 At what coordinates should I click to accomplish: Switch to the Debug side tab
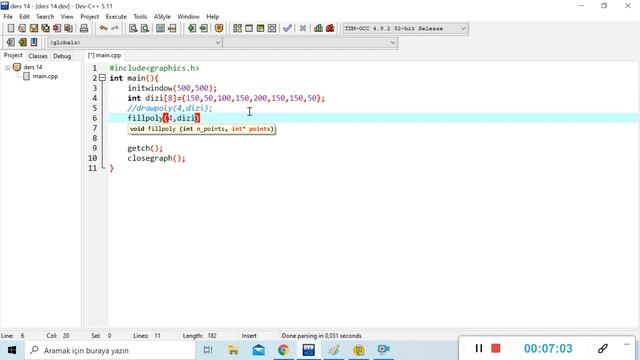[62, 56]
